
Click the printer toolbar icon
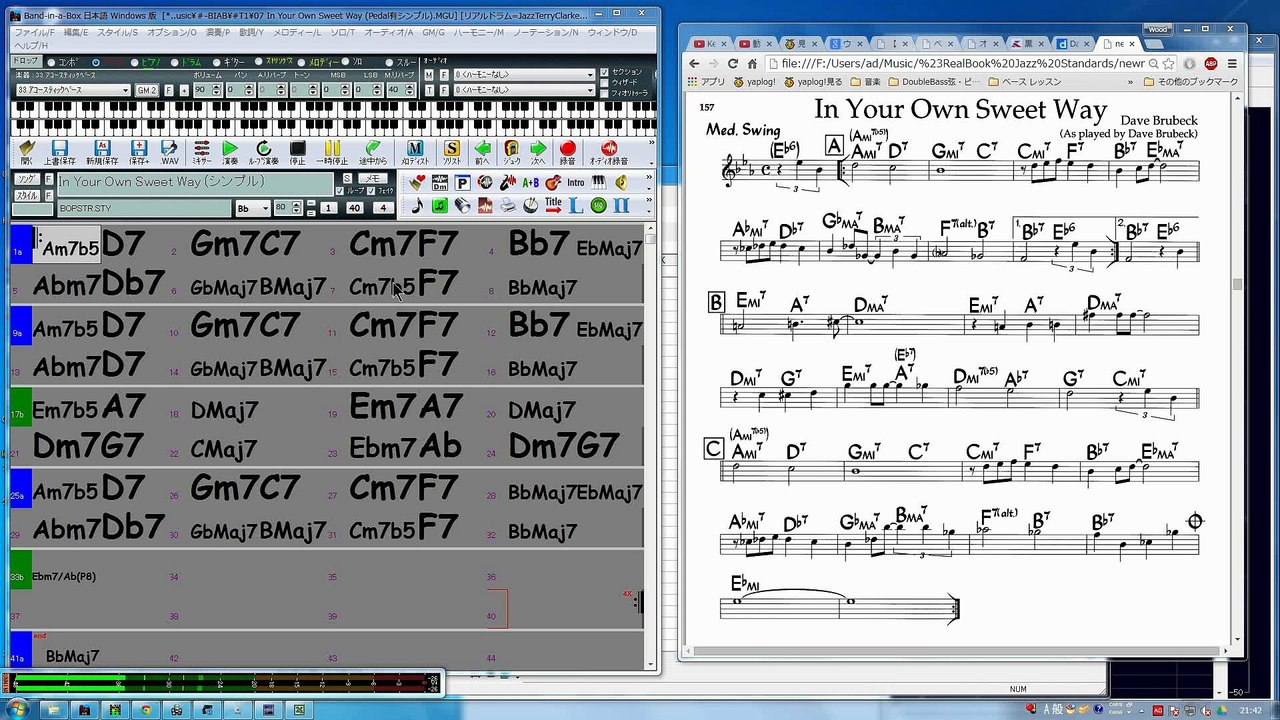click(x=508, y=205)
